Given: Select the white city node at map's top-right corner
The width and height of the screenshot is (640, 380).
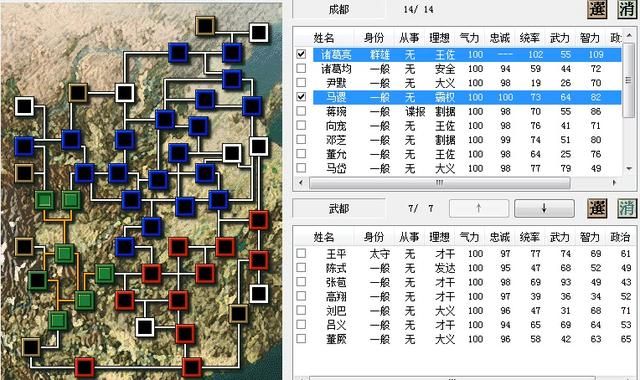Looking at the screenshot, I should pos(259,33).
